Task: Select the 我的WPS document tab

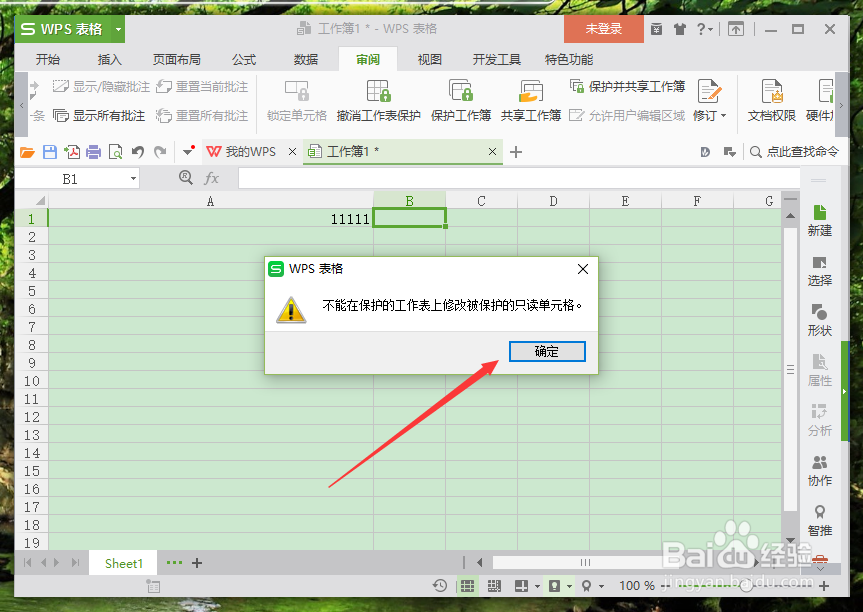Action: click(x=245, y=152)
